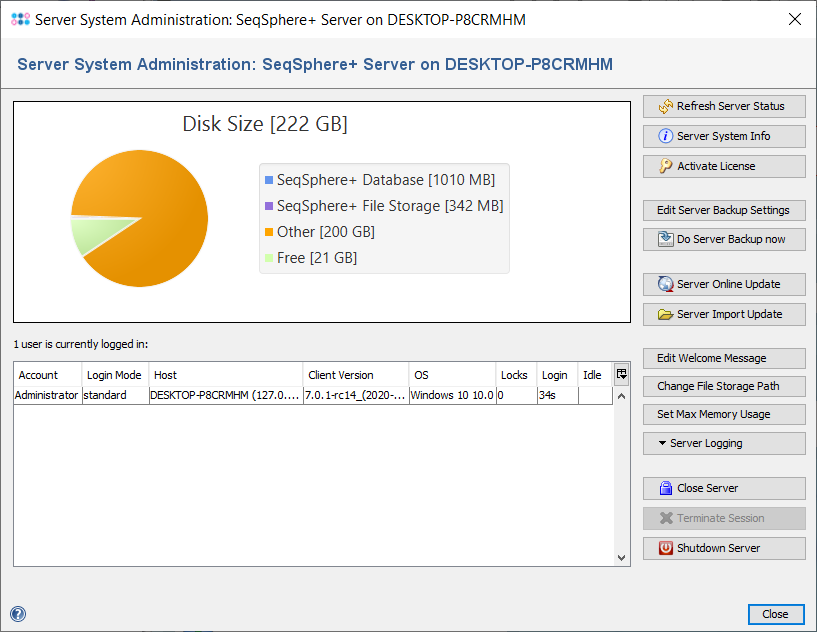The height and width of the screenshot is (632, 817).
Task: Click Edit Welcome Message button
Action: [723, 358]
